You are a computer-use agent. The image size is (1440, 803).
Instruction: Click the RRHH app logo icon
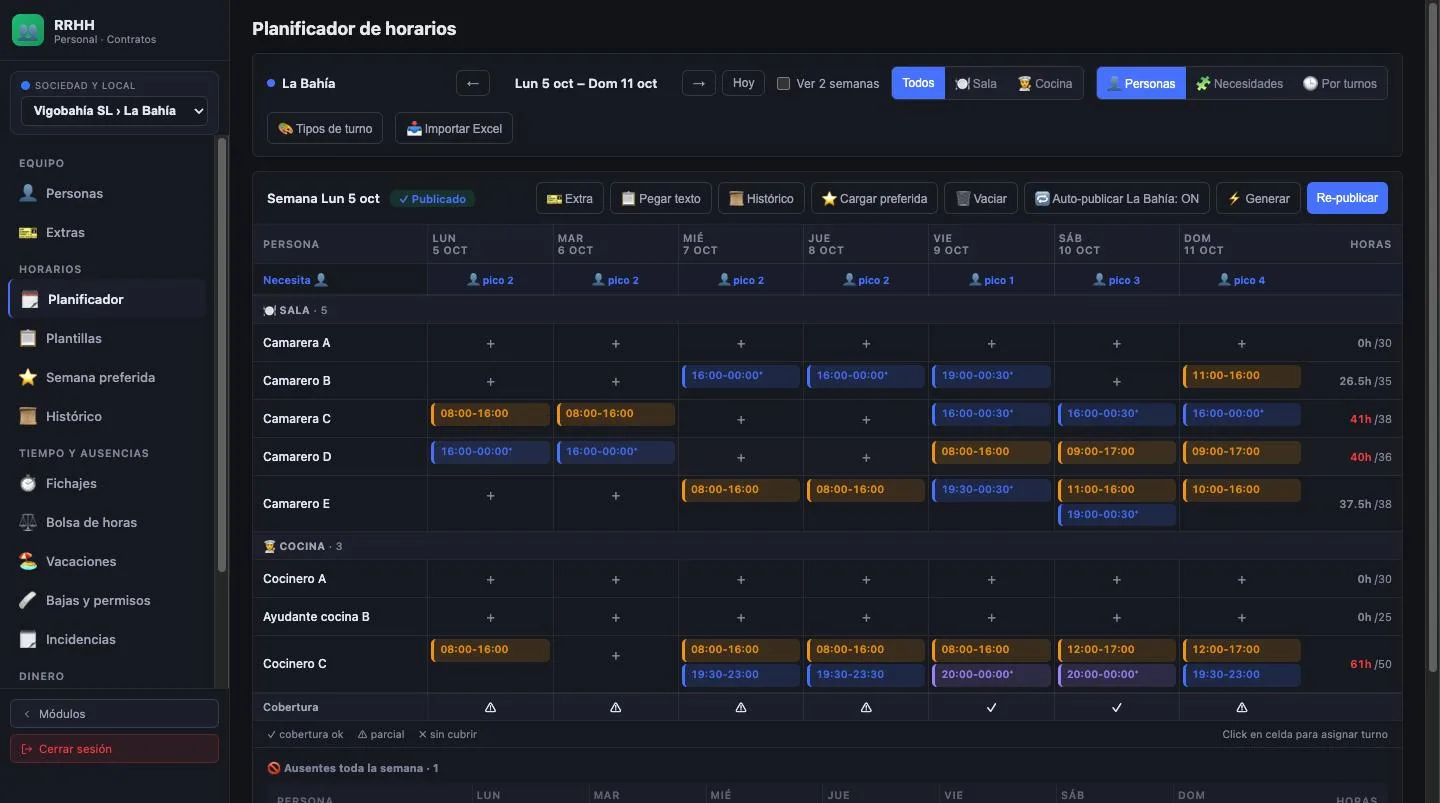pos(28,30)
